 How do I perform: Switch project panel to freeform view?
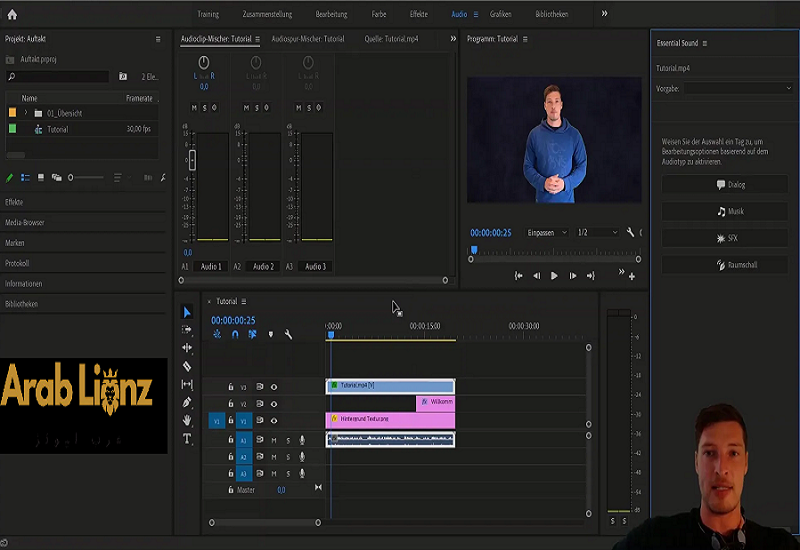coord(57,178)
